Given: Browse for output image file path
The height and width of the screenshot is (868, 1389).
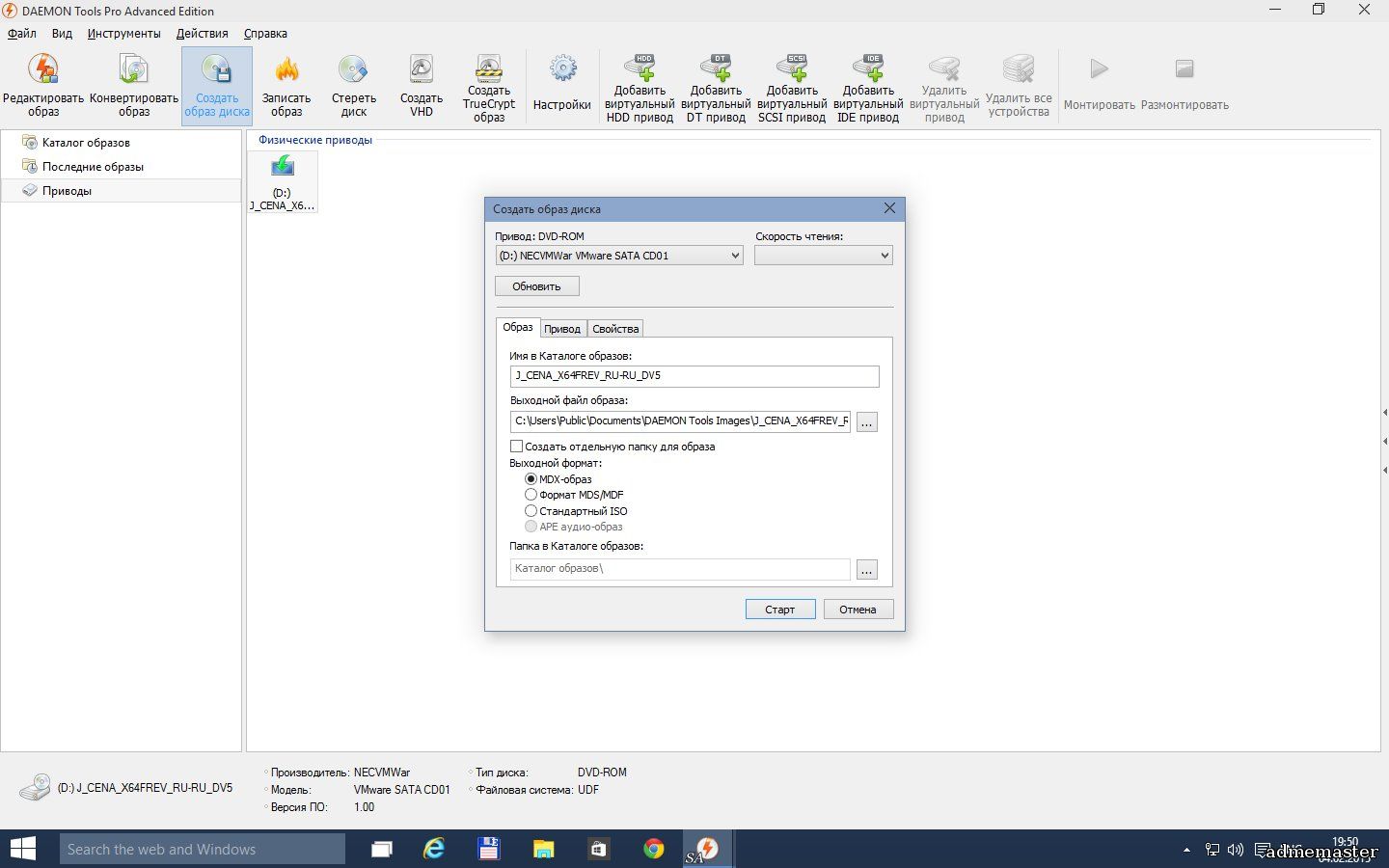Looking at the screenshot, I should coord(867,421).
